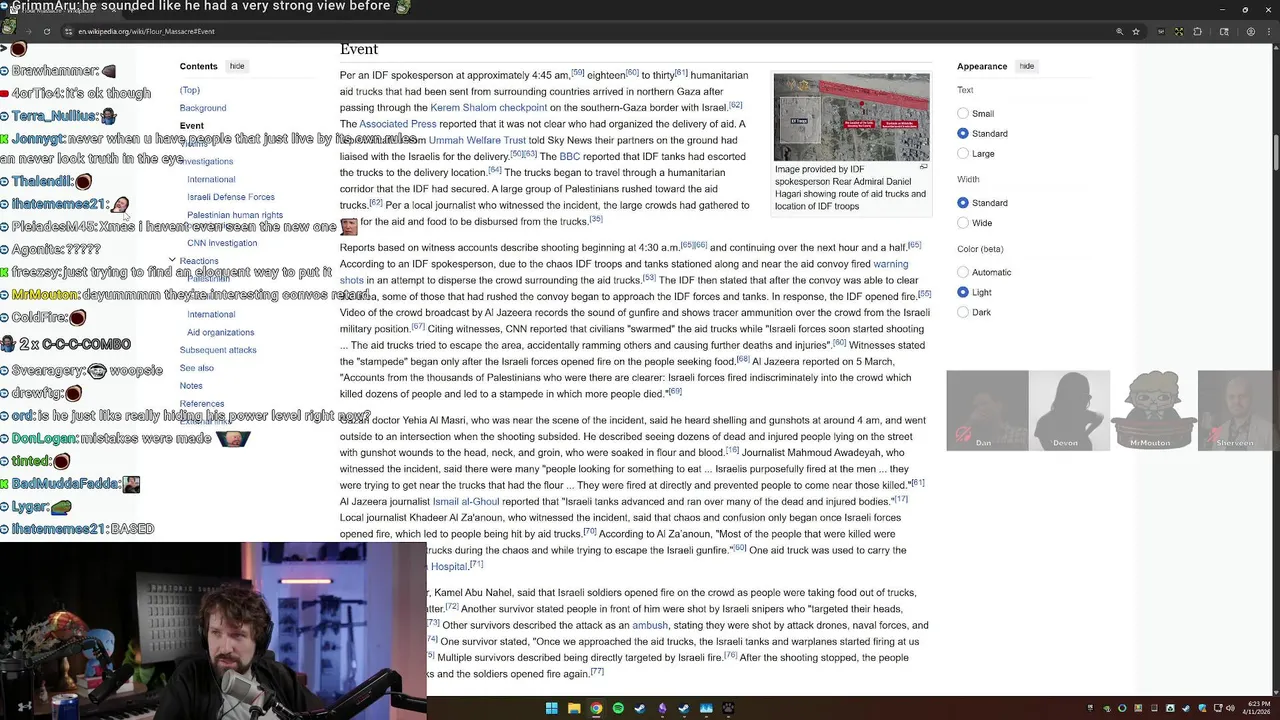Open citation [69] after more people died
The height and width of the screenshot is (720, 1280).
pos(675,391)
